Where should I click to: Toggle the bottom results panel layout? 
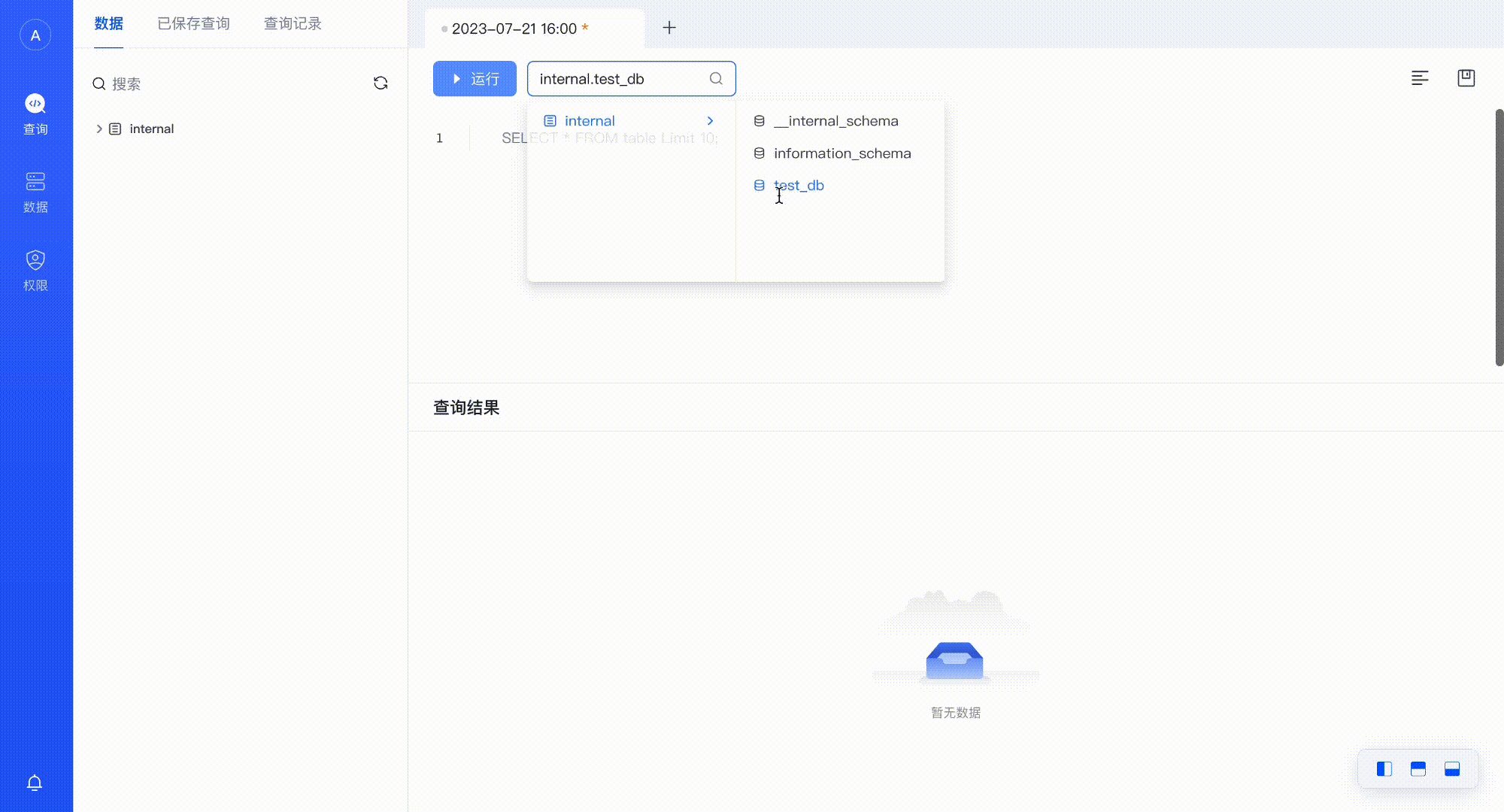[1452, 768]
